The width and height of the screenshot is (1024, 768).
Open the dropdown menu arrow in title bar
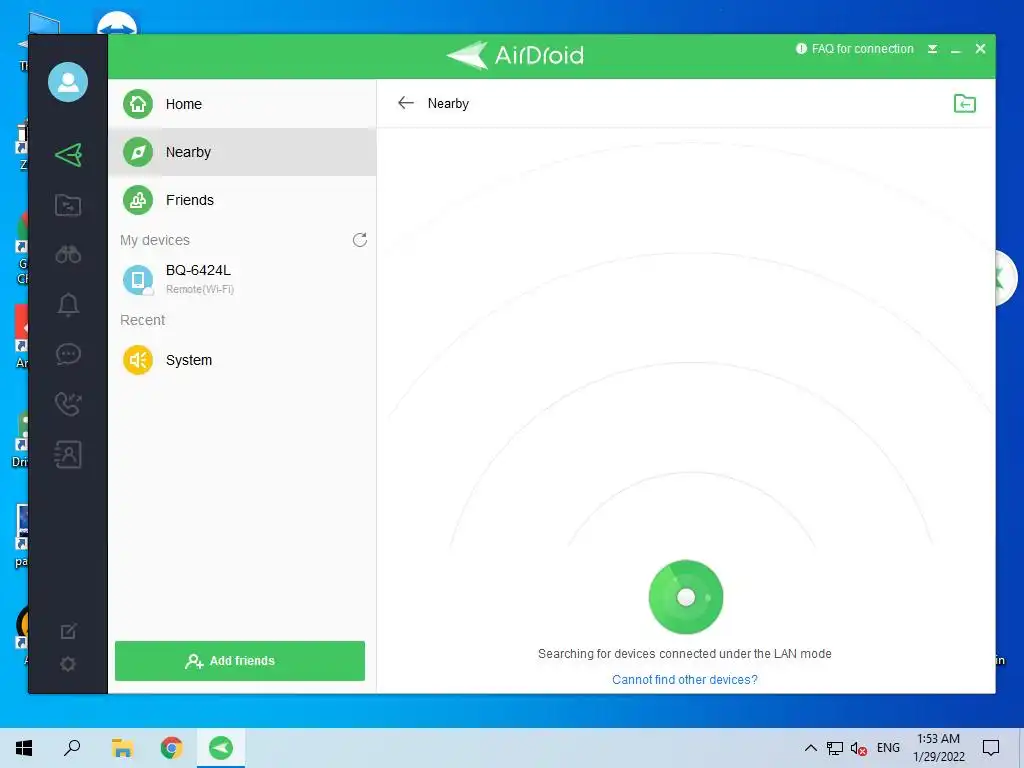pyautogui.click(x=933, y=49)
